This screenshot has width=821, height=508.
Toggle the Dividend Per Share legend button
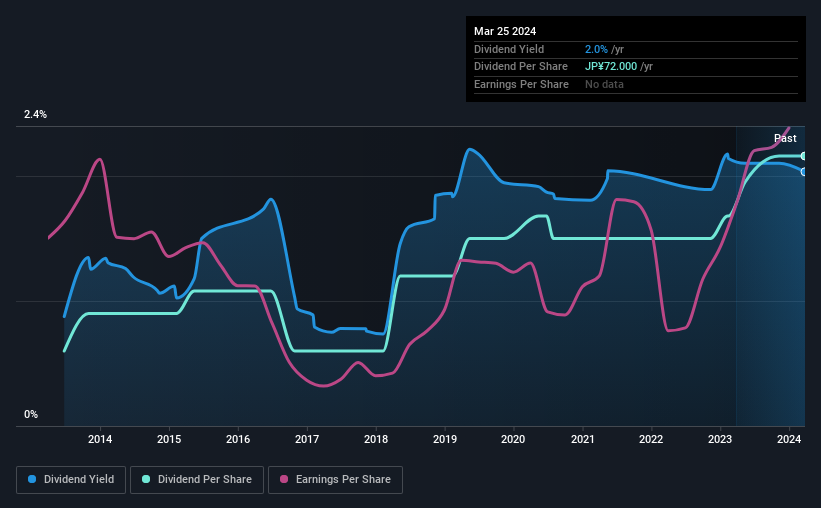pyautogui.click(x=197, y=480)
